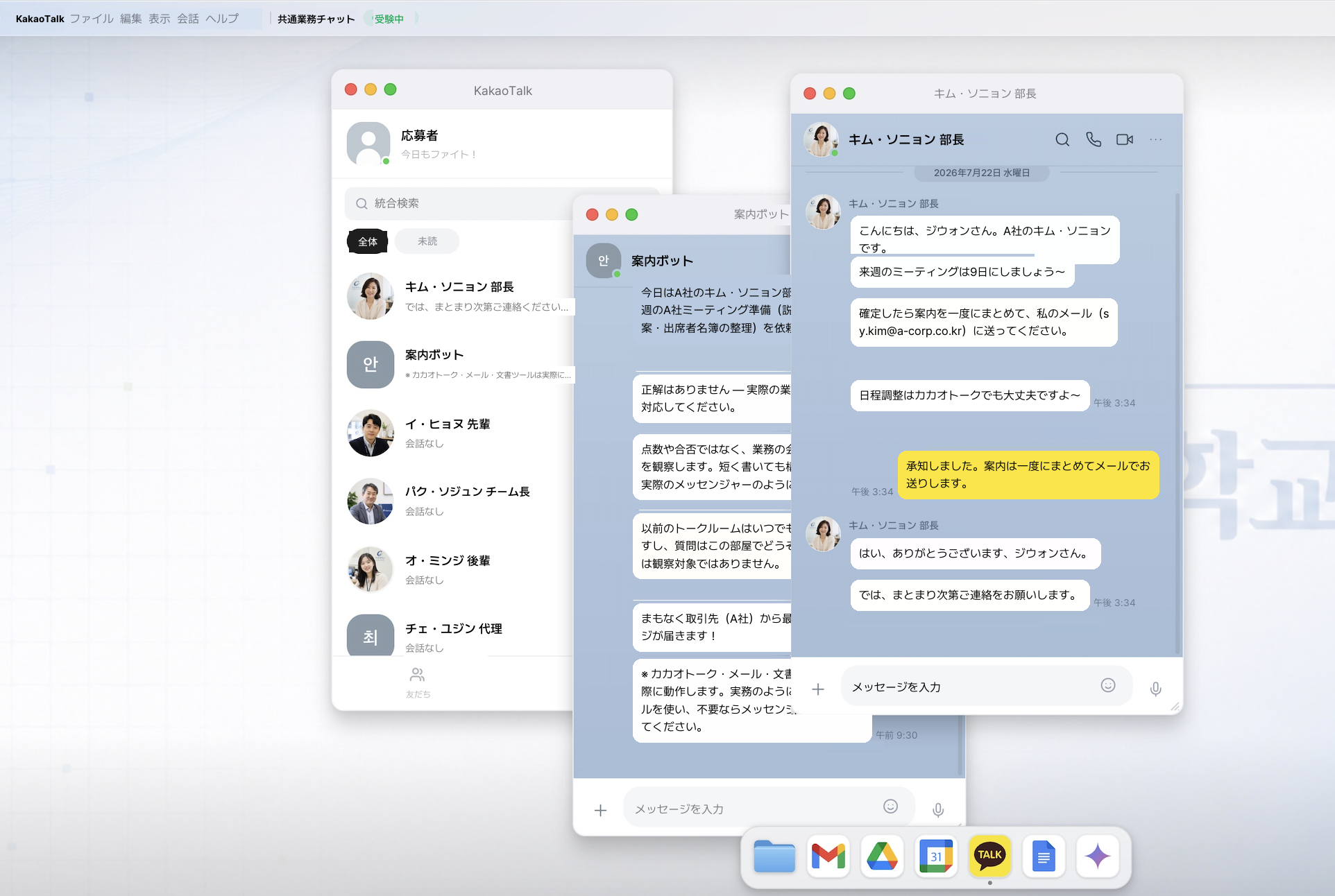This screenshot has width=1335, height=896.
Task: Select the 未読 filter tab
Action: [x=427, y=241]
